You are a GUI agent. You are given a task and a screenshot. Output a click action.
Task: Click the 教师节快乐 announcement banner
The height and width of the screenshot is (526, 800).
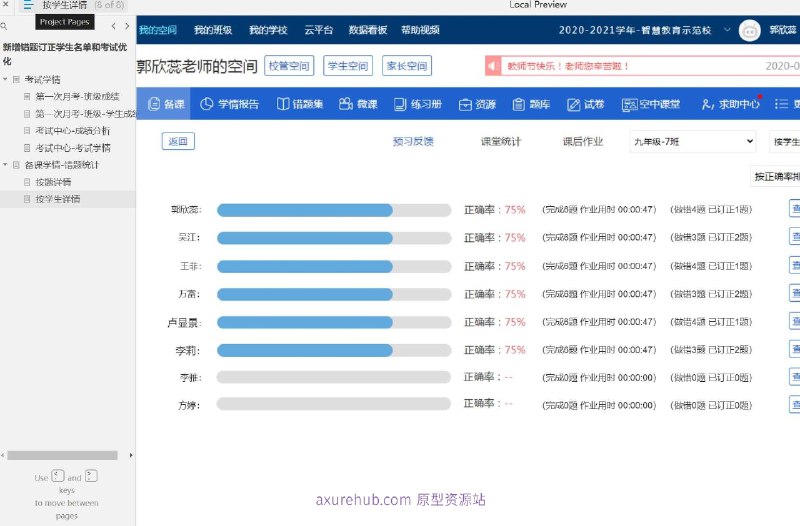click(x=643, y=66)
